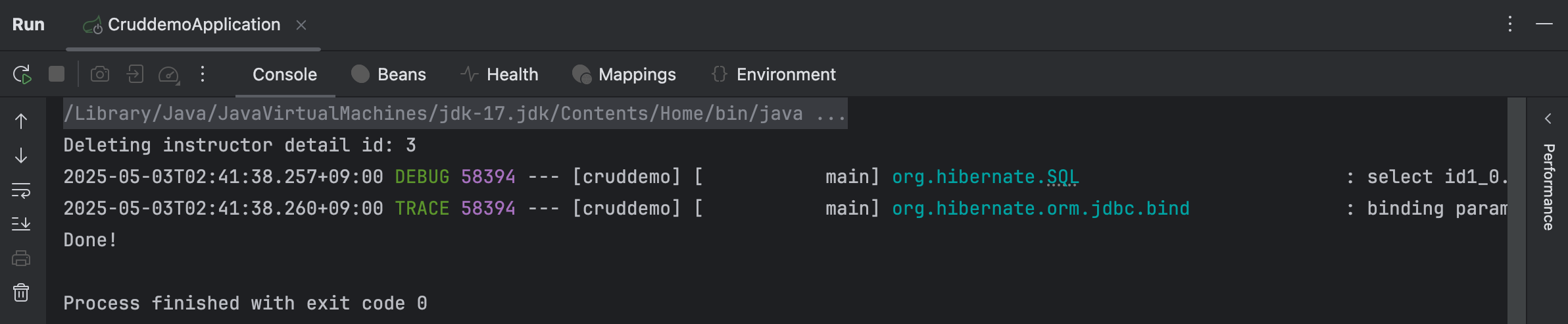Clear all console output with trash icon

(x=21, y=292)
